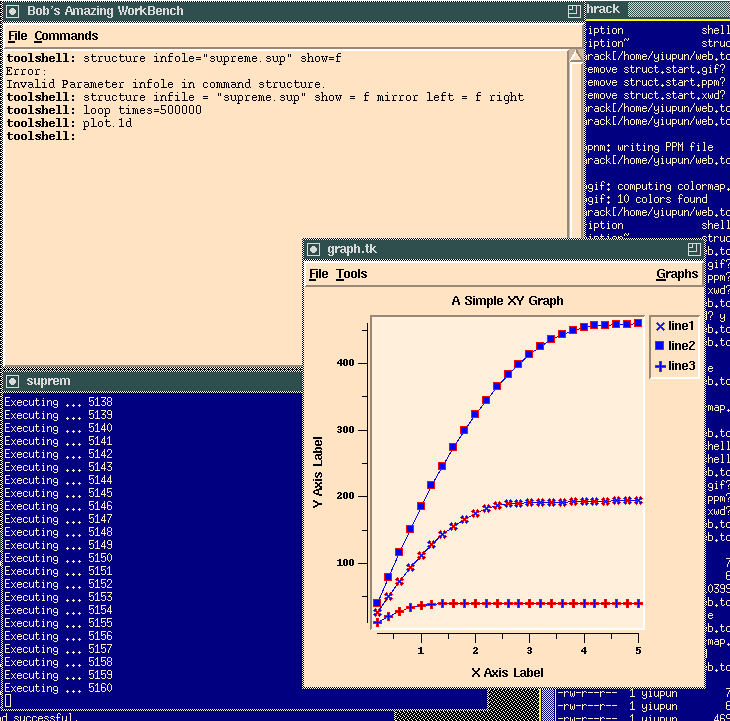The image size is (730, 721).
Task: Click the line2 square marker in legend
Action: tap(660, 346)
